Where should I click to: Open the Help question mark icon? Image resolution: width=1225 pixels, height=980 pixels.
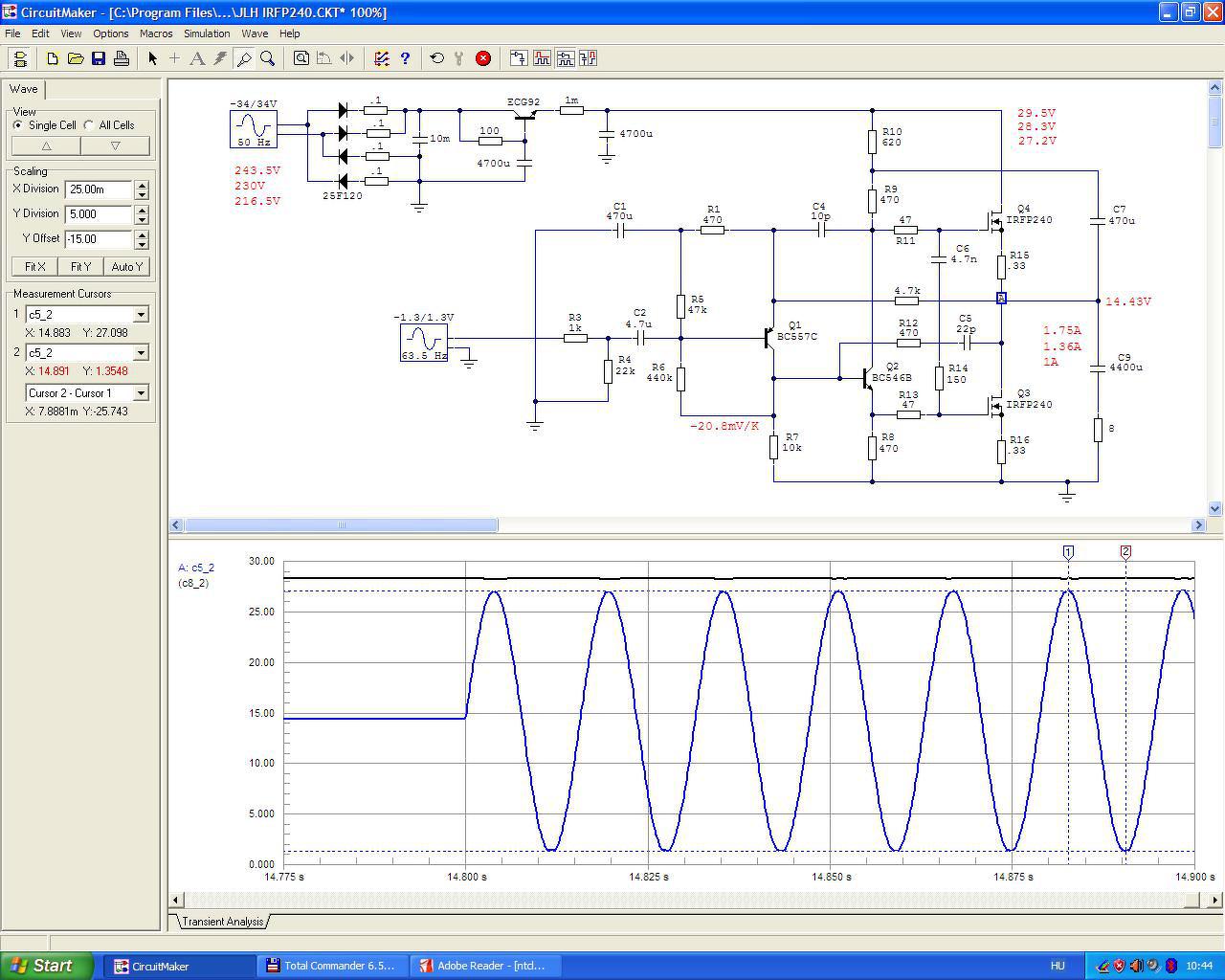point(405,58)
